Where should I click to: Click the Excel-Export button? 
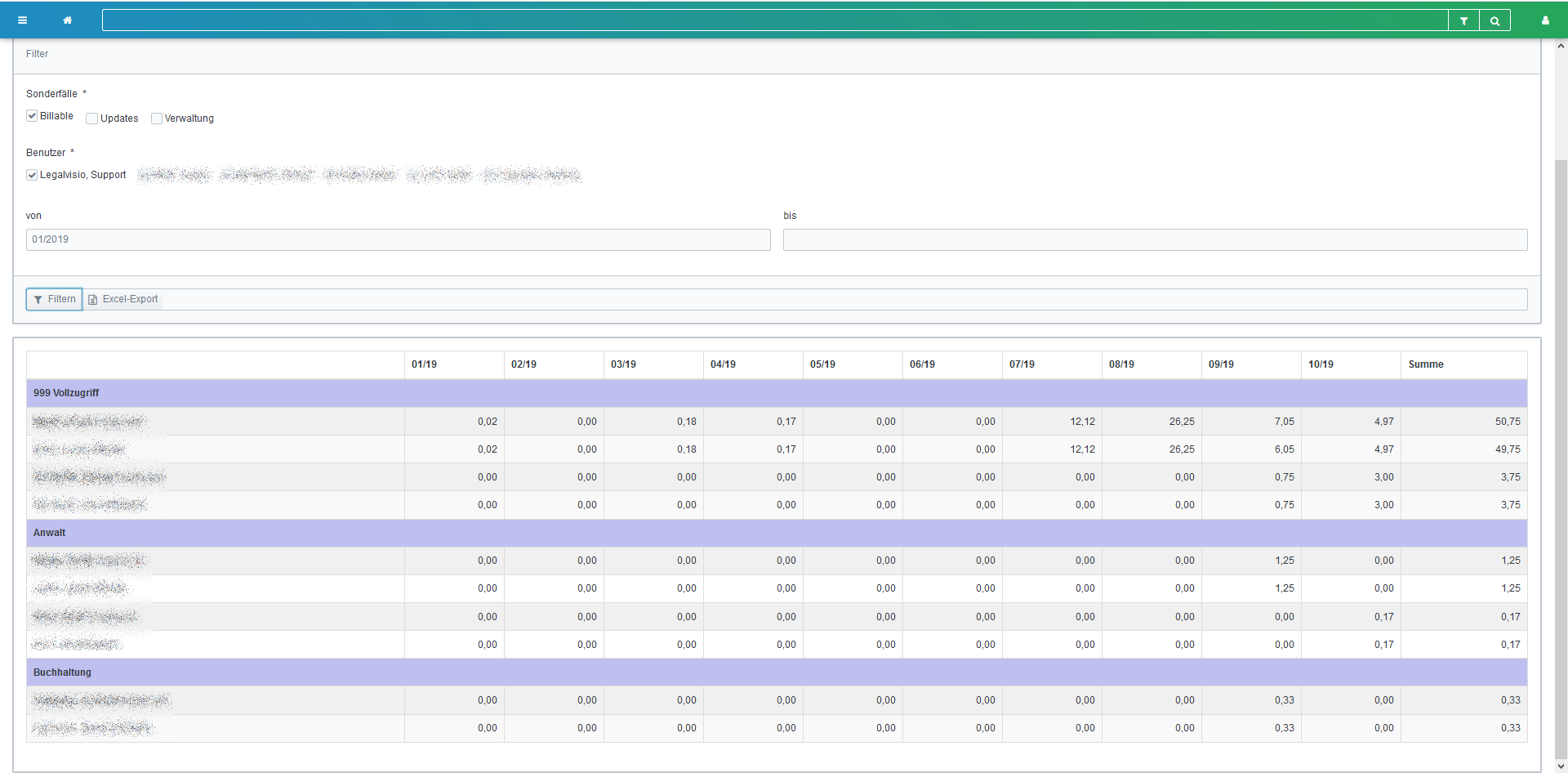pos(123,299)
